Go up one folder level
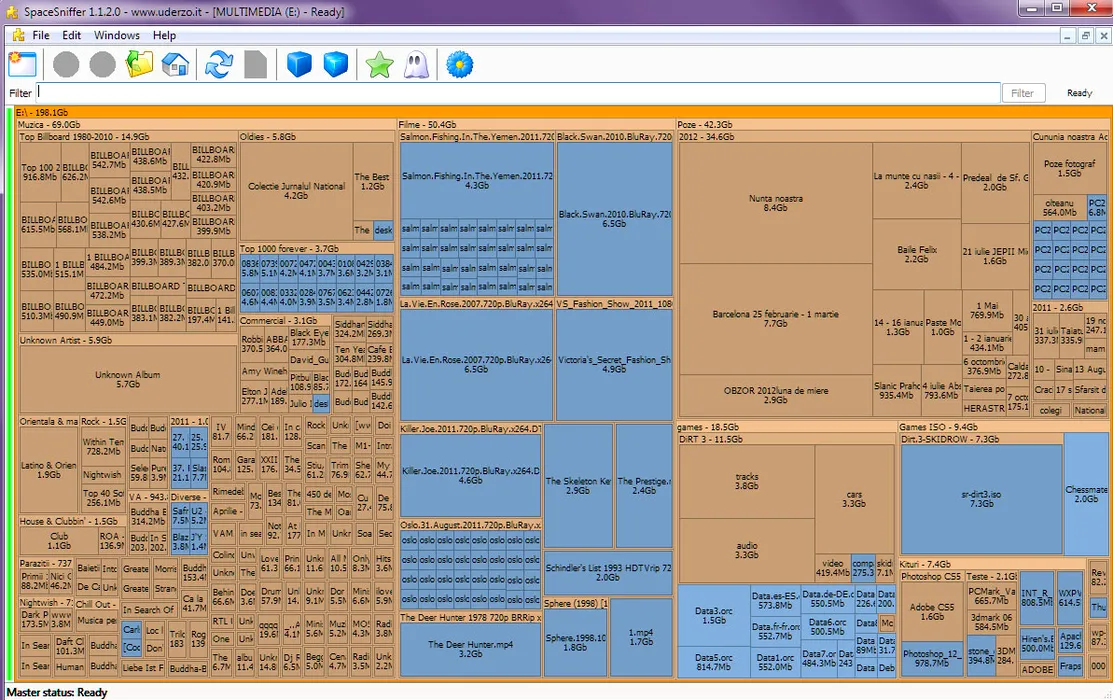This screenshot has width=1113, height=700. point(139,65)
